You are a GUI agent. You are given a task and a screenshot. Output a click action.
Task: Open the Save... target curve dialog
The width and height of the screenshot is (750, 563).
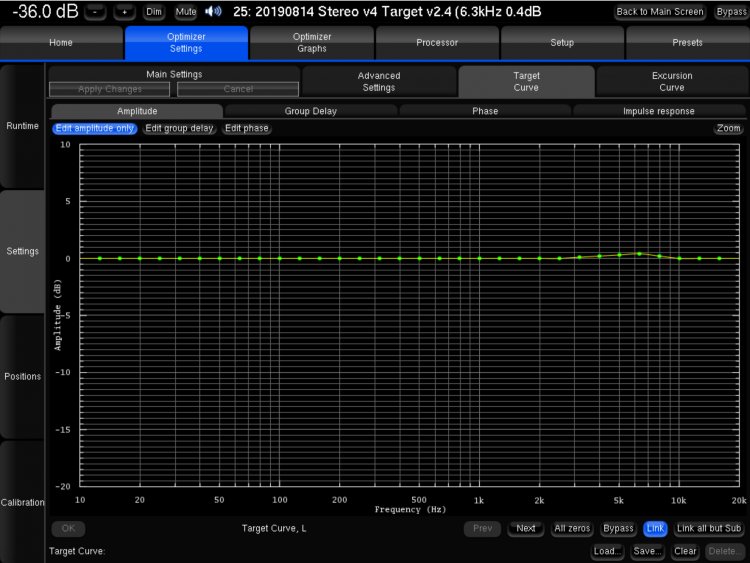point(647,551)
